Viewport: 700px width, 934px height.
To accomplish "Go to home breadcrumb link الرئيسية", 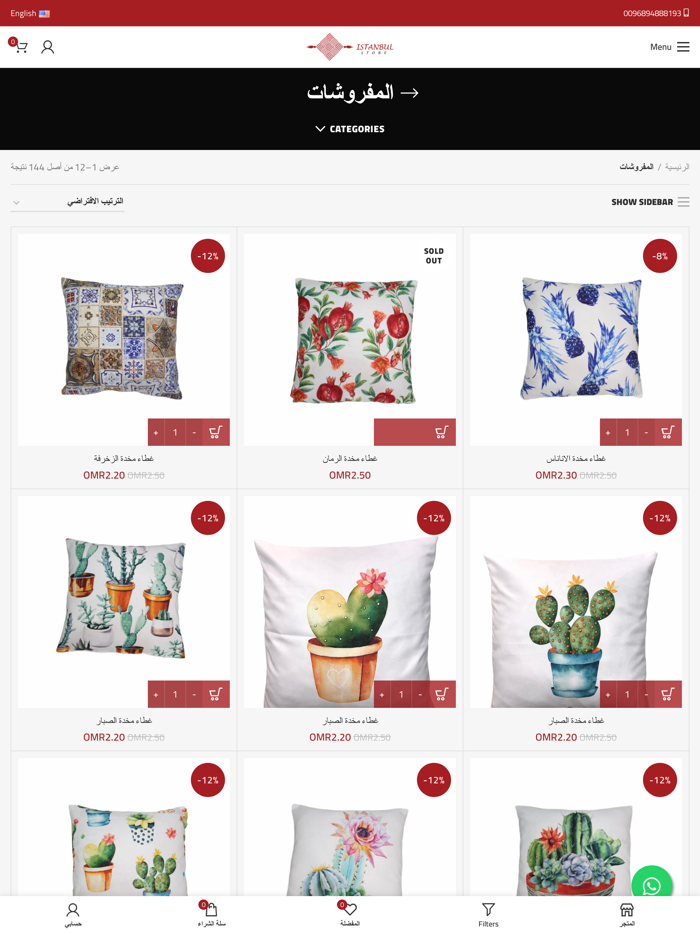I will [x=677, y=167].
